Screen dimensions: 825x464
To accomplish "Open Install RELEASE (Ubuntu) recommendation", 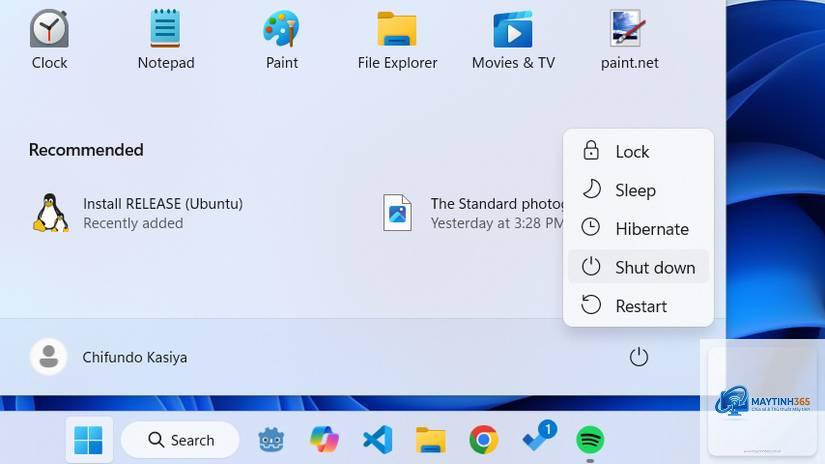I will pyautogui.click(x=138, y=213).
